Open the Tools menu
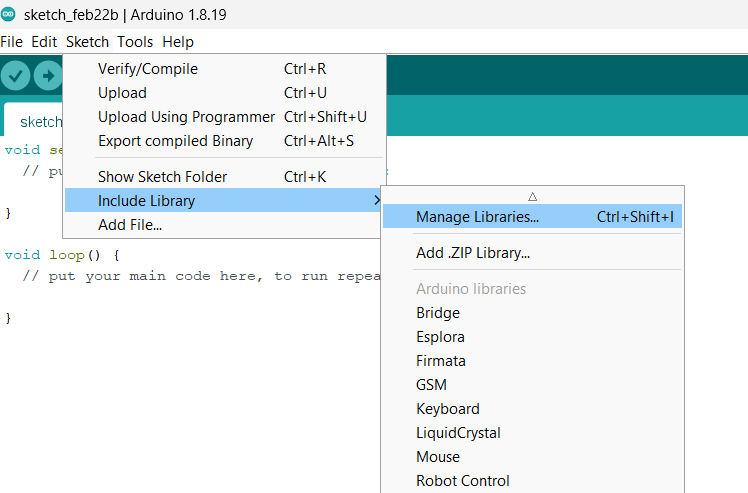Viewport: 748px width, 493px height. click(x=135, y=42)
